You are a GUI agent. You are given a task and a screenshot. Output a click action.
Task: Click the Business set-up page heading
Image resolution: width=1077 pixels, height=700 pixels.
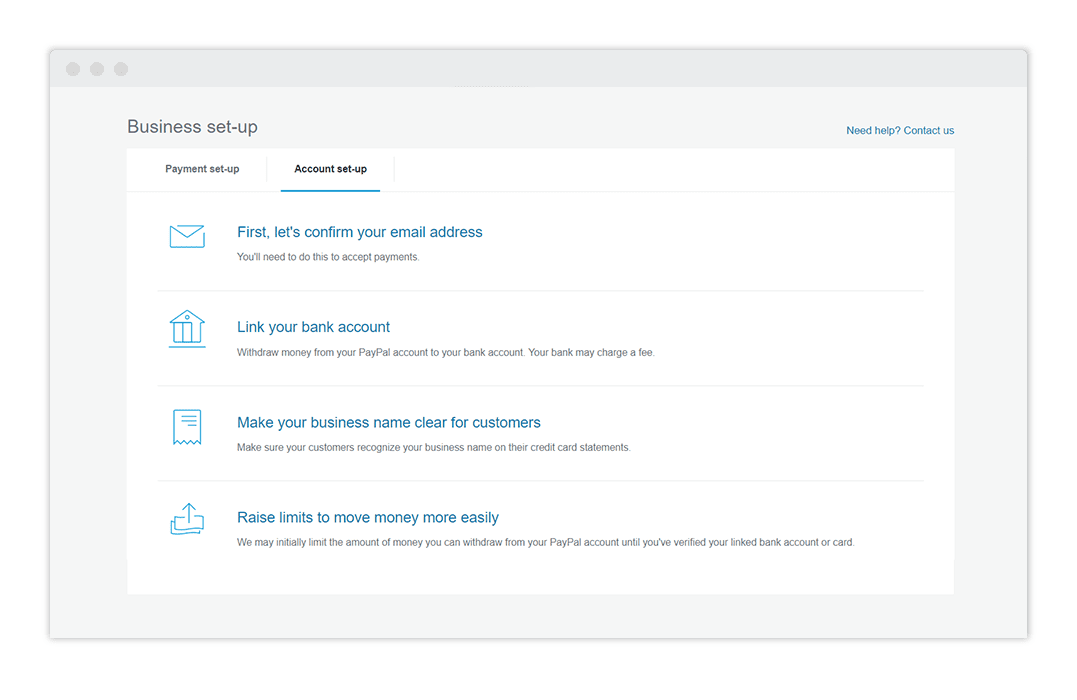tap(192, 127)
